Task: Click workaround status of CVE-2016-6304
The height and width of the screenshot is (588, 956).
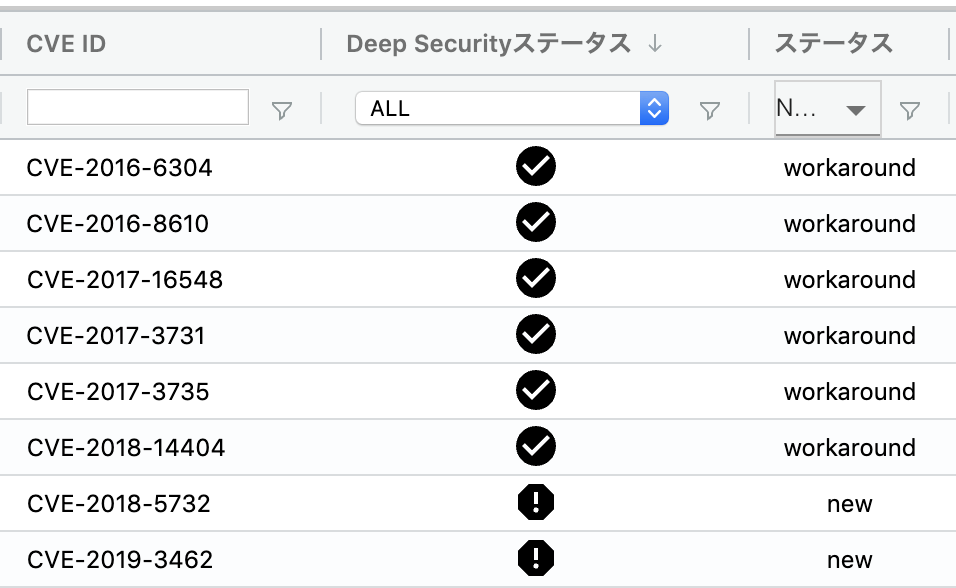Action: 849,168
